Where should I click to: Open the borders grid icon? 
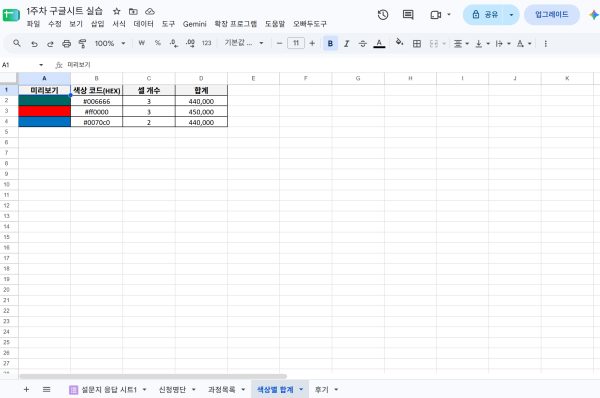(417, 44)
